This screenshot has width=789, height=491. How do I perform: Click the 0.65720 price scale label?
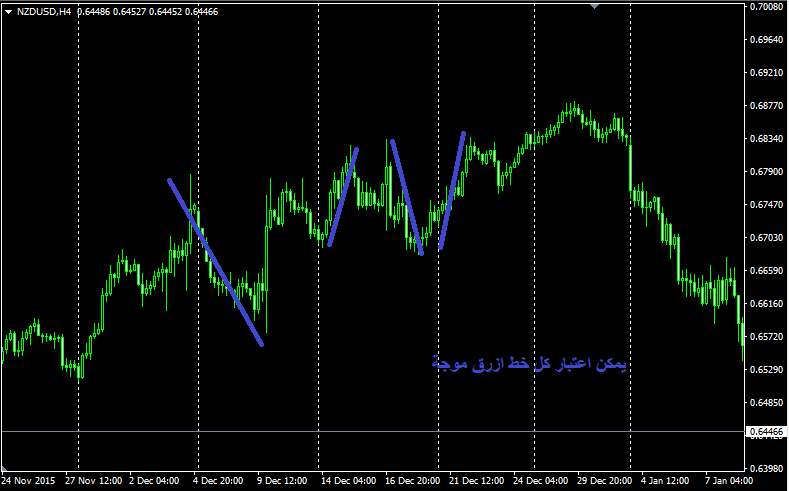pyautogui.click(x=766, y=337)
